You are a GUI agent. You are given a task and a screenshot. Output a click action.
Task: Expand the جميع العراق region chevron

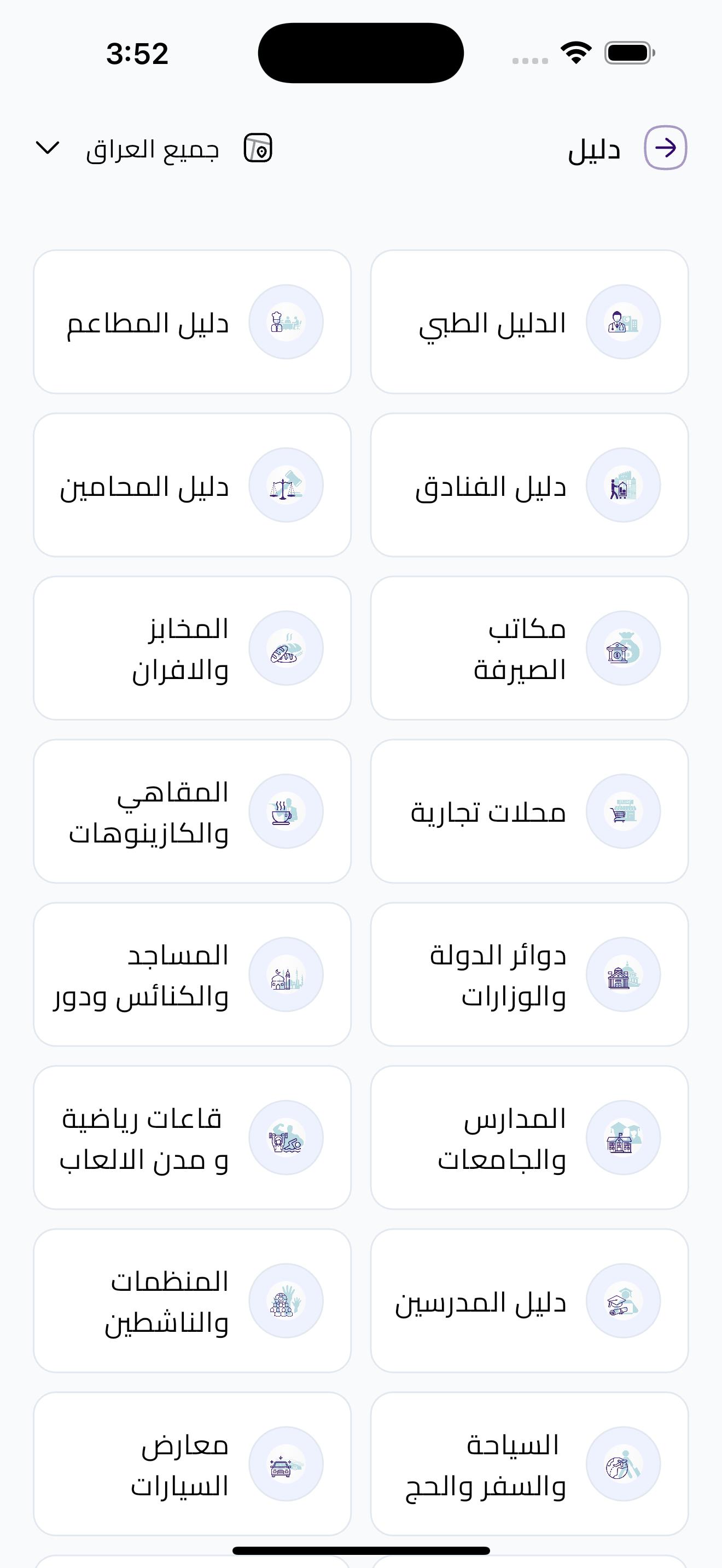[48, 148]
